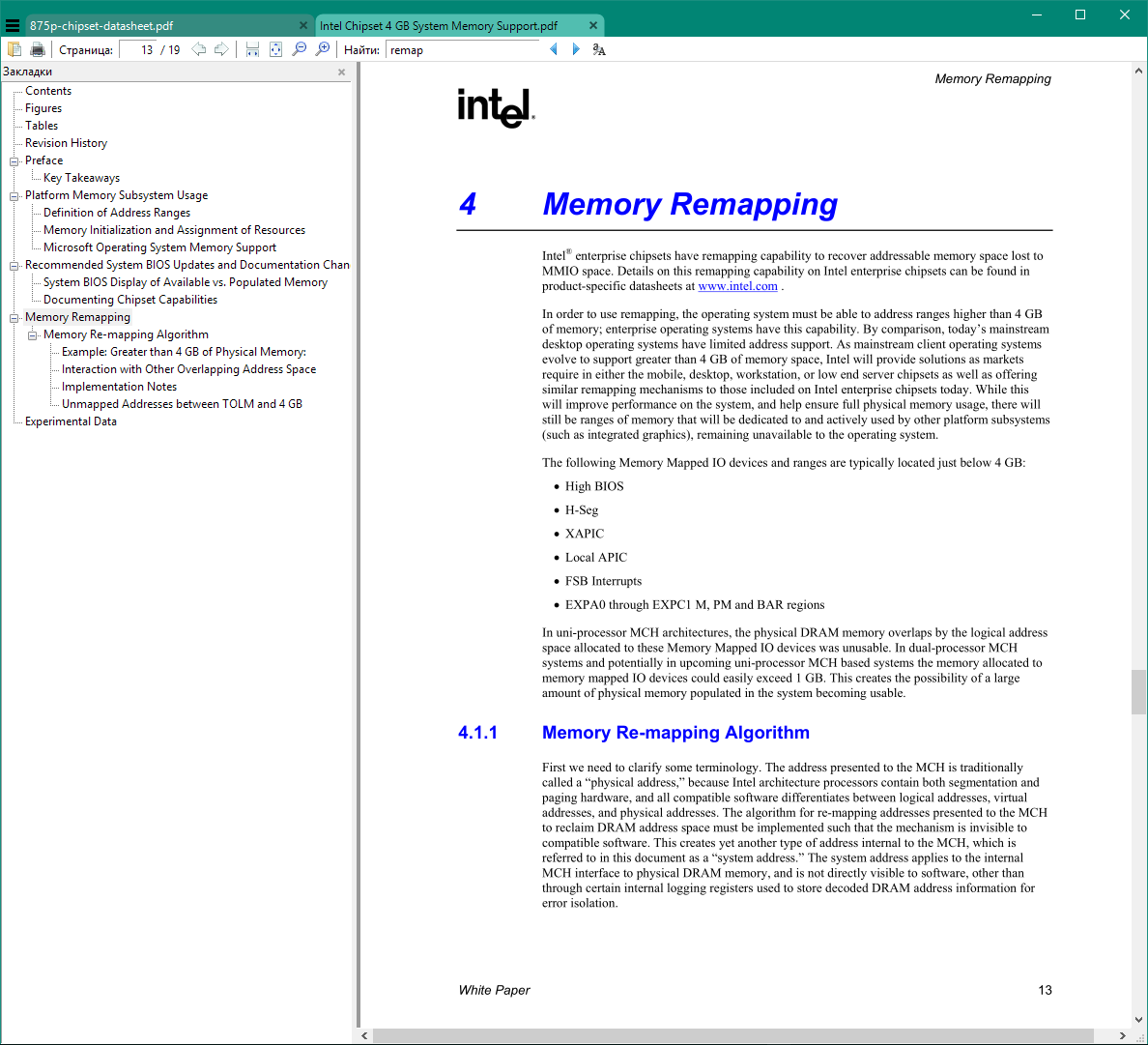1148x1045 pixels.
Task: Find next search match arrow
Action: point(576,50)
